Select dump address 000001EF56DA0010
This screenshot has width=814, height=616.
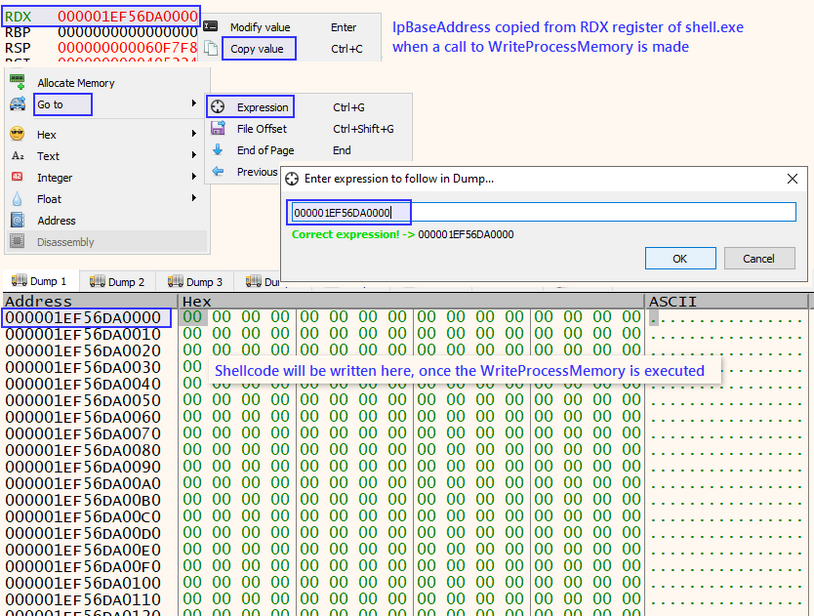point(83,334)
